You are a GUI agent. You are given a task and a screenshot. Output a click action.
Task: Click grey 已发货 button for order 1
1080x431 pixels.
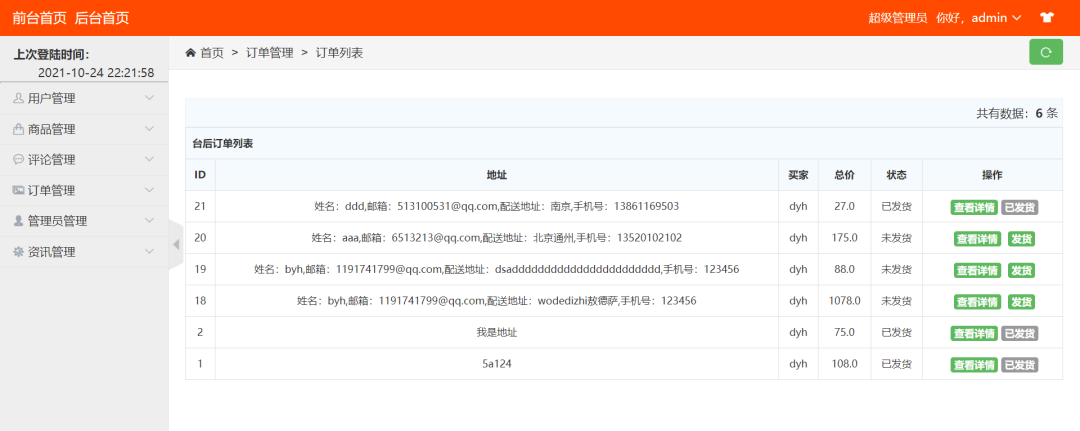tap(1019, 365)
